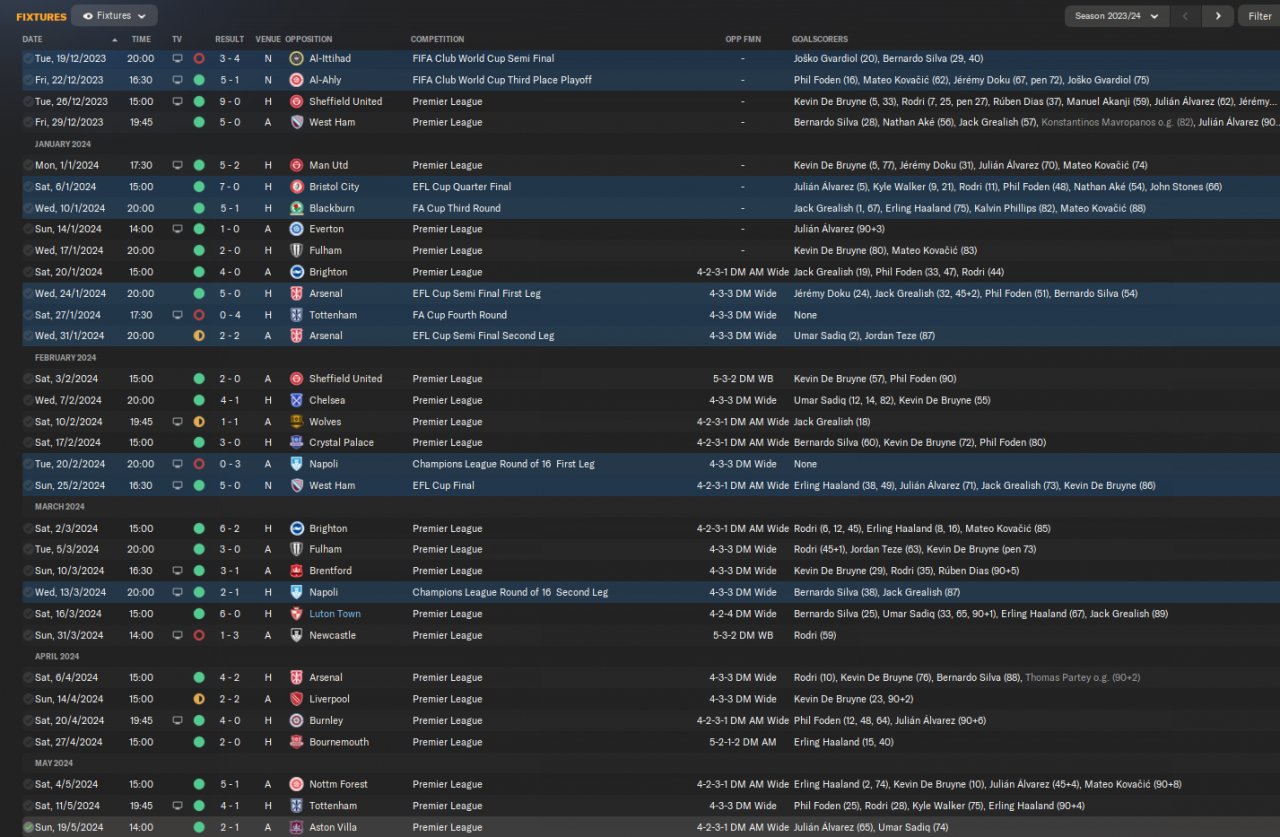The height and width of the screenshot is (837, 1280).
Task: Click the previous season left arrow
Action: coord(1185,16)
